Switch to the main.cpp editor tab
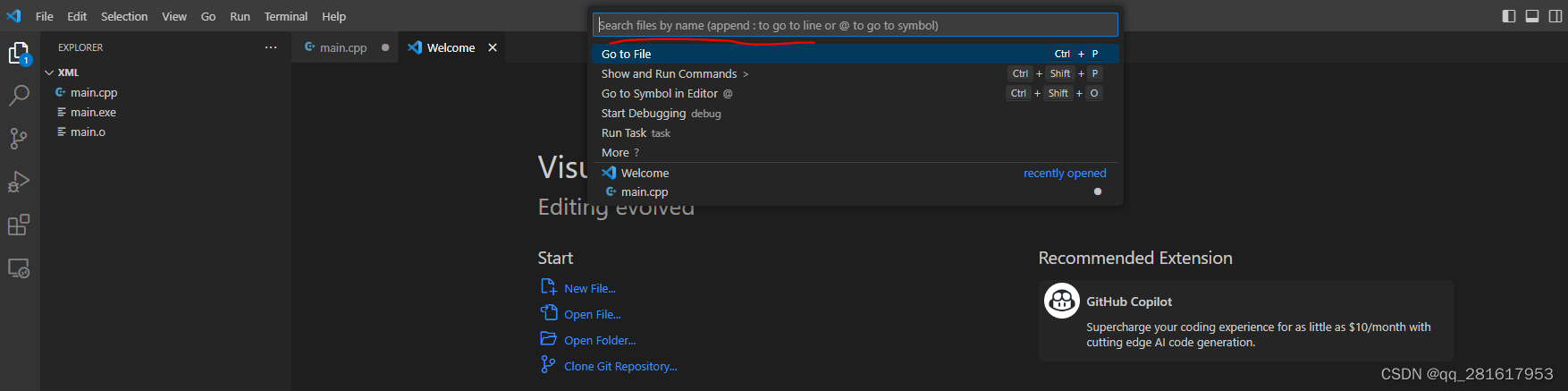 click(x=343, y=47)
